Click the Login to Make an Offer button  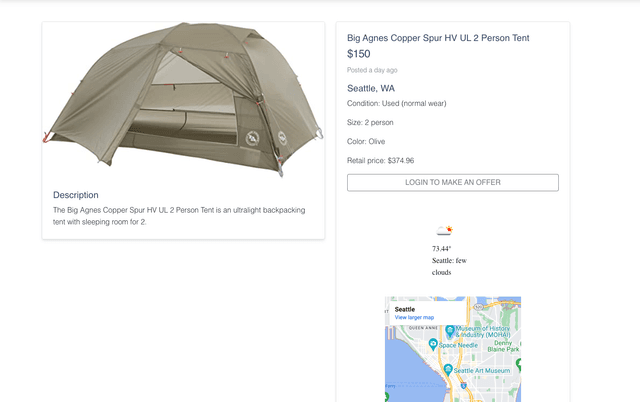click(452, 182)
